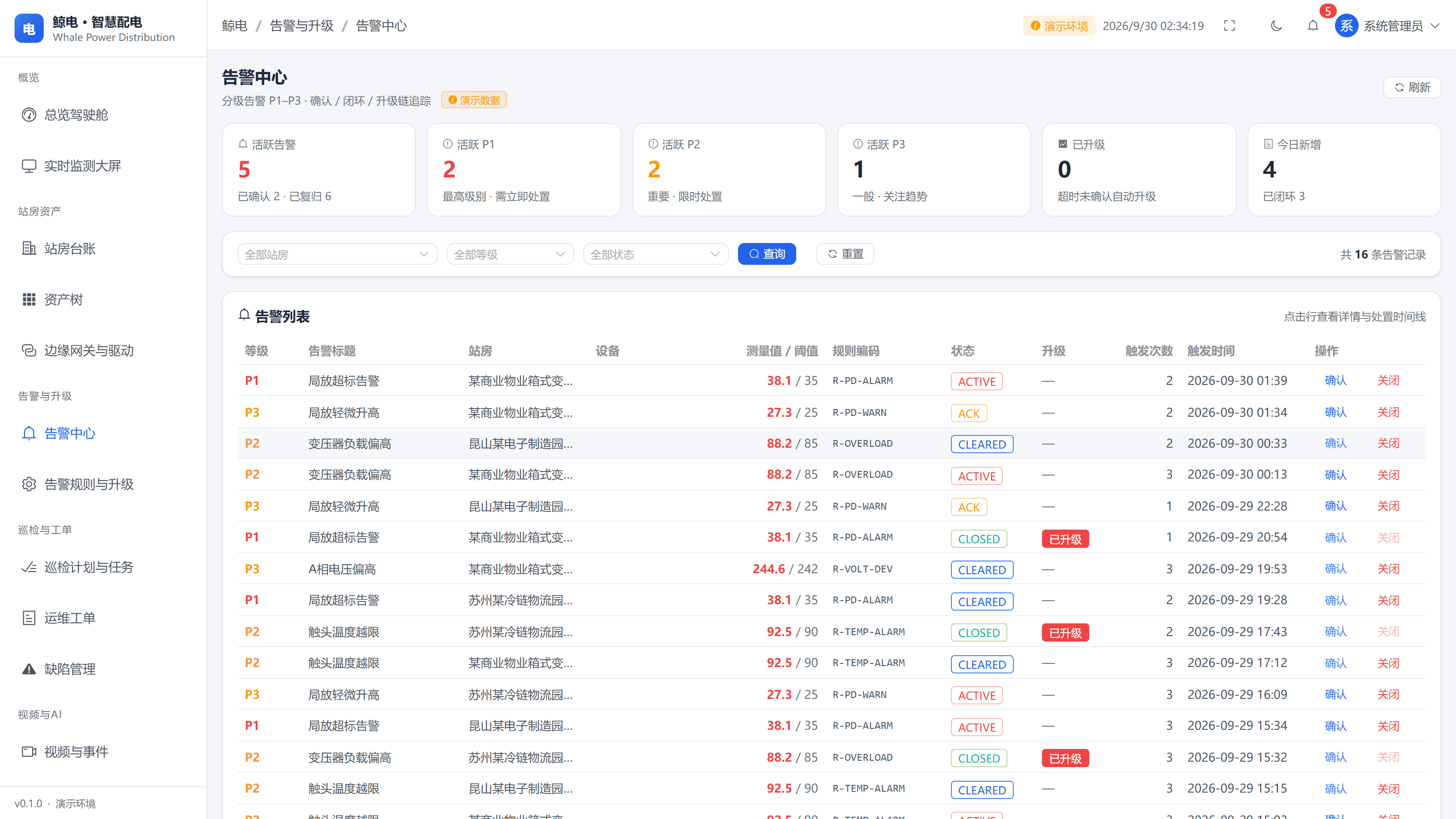Toggle fullscreen mode icon in header
Image resolution: width=1456 pixels, height=819 pixels.
click(1229, 25)
